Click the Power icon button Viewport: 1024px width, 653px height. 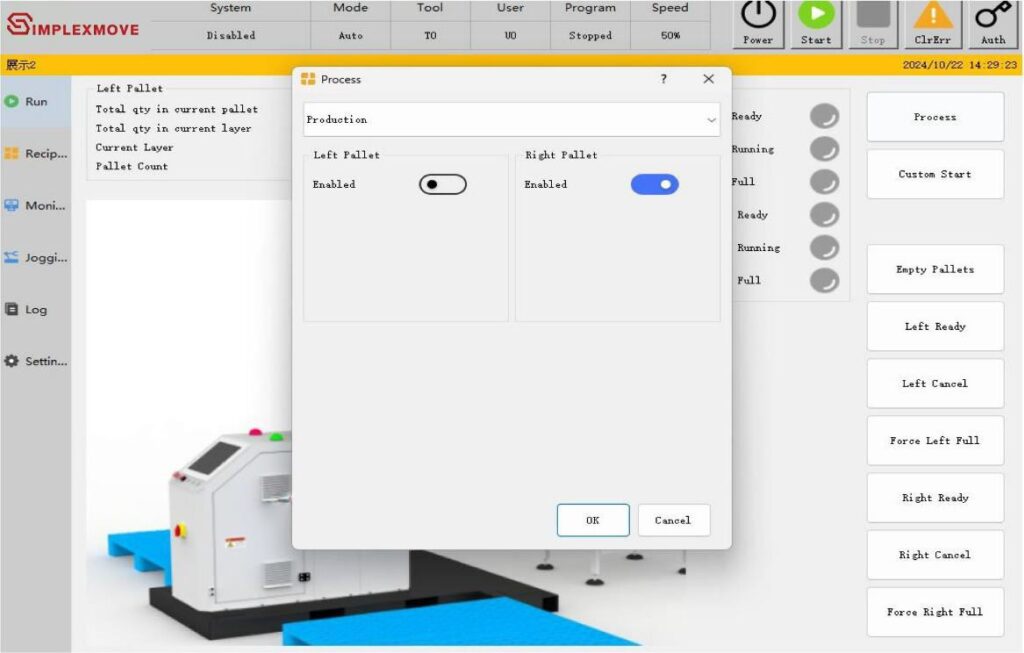757,16
